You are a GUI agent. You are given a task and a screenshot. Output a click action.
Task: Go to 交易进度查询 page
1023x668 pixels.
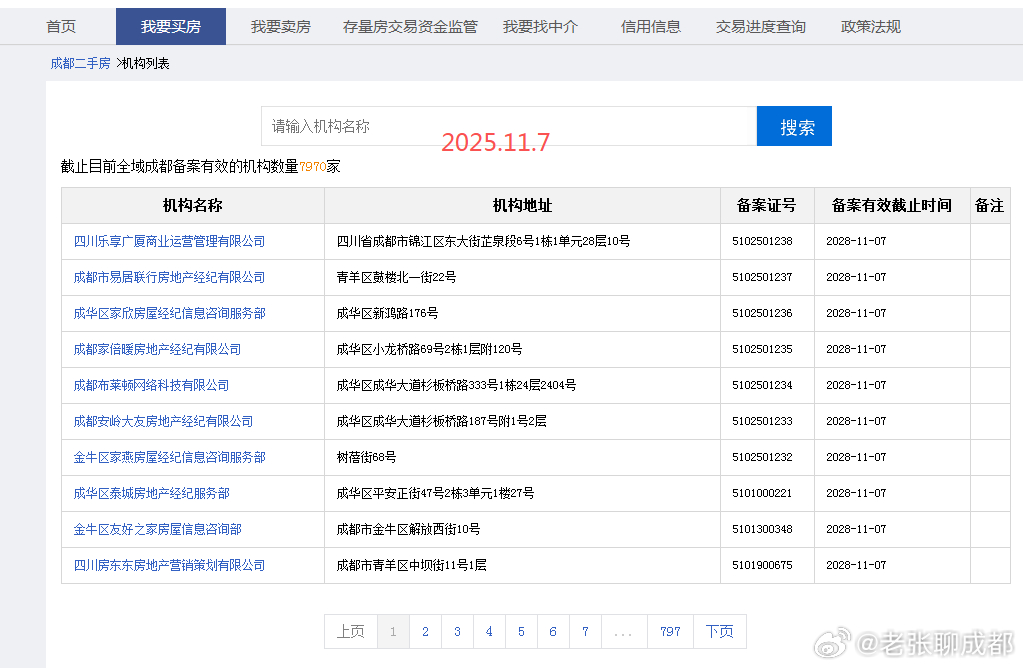[762, 27]
